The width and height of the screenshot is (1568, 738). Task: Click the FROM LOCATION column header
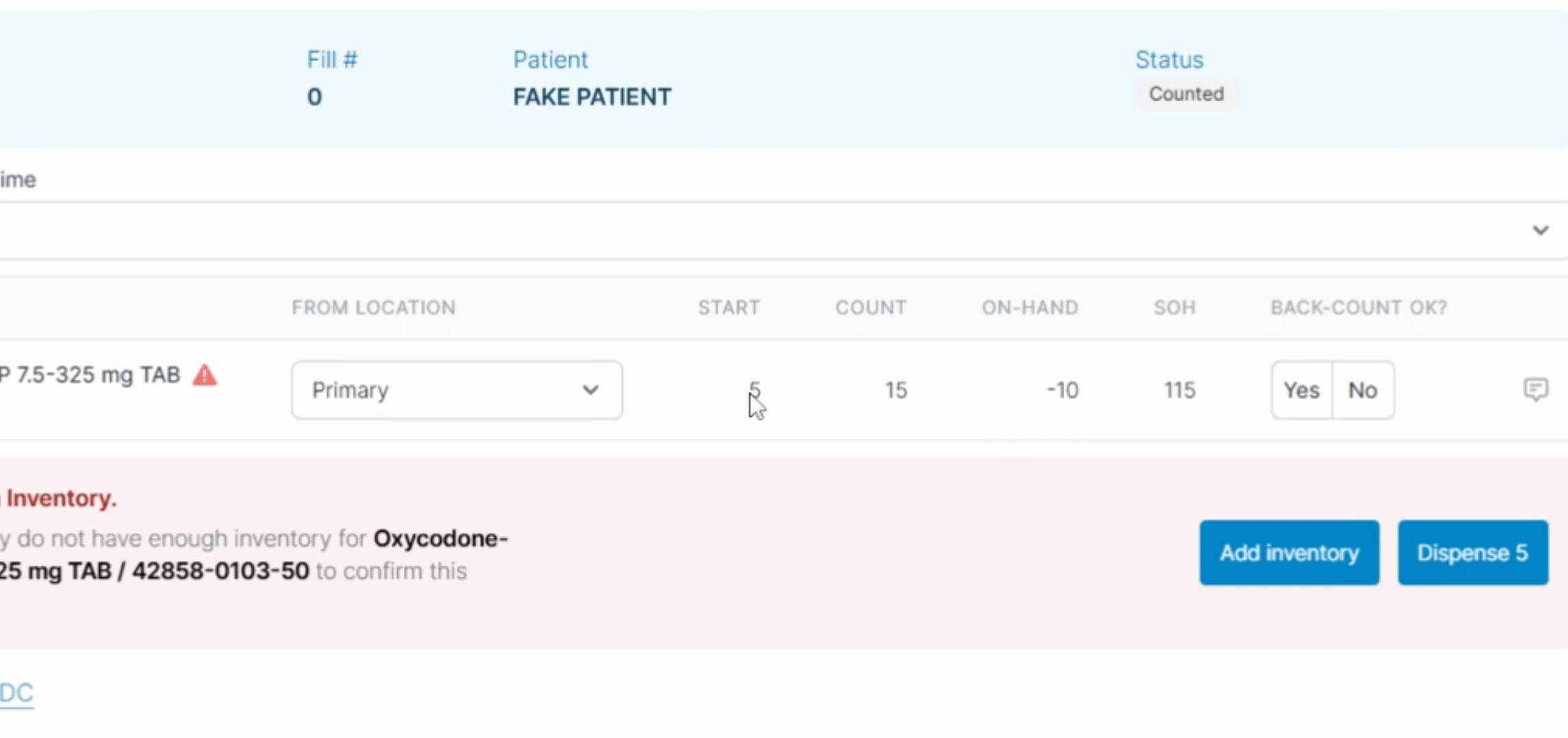click(x=373, y=307)
